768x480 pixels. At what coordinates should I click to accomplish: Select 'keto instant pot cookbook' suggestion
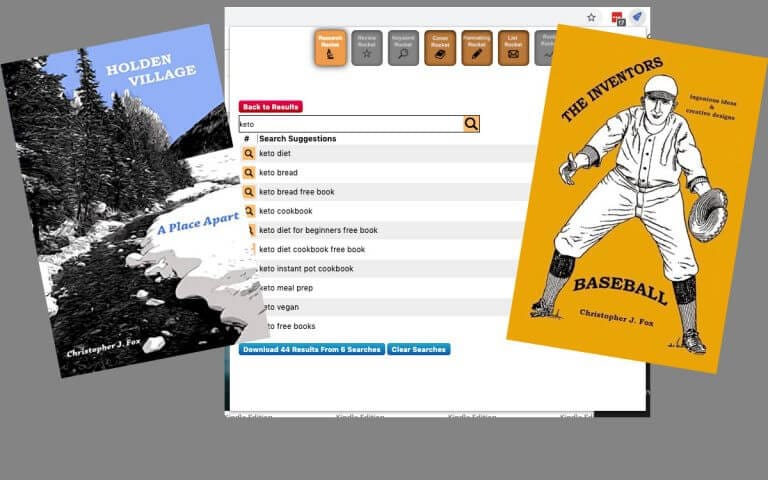point(306,268)
